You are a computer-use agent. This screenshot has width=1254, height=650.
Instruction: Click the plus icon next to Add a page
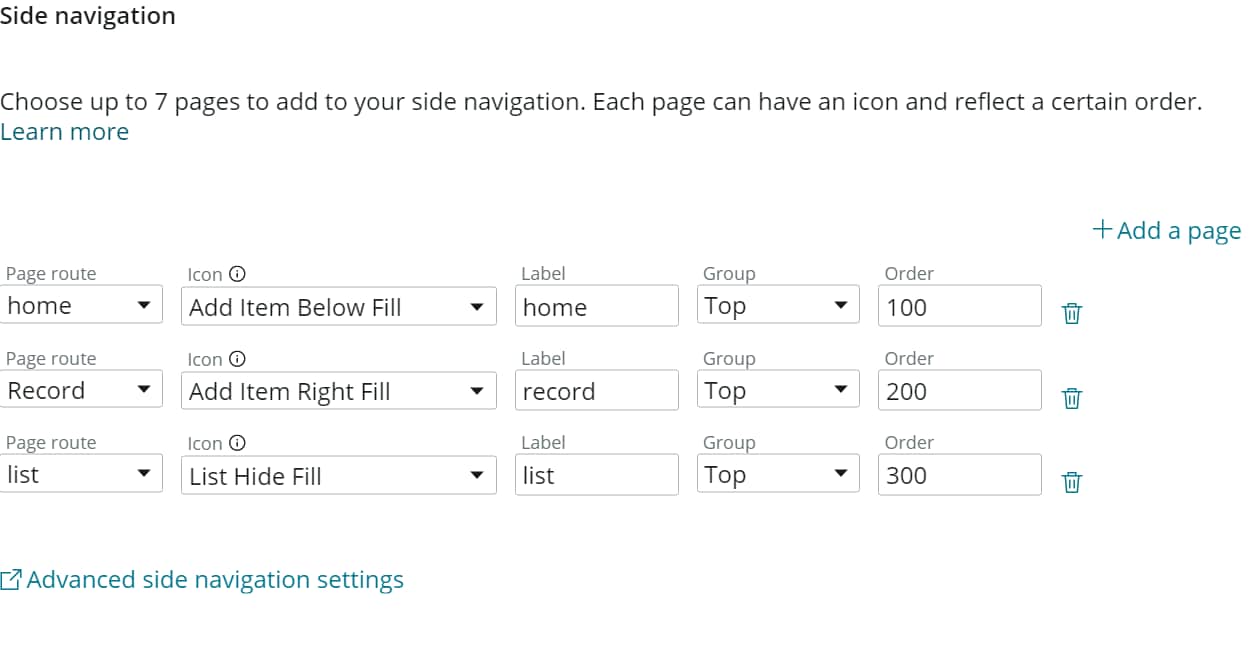pyautogui.click(x=1102, y=228)
